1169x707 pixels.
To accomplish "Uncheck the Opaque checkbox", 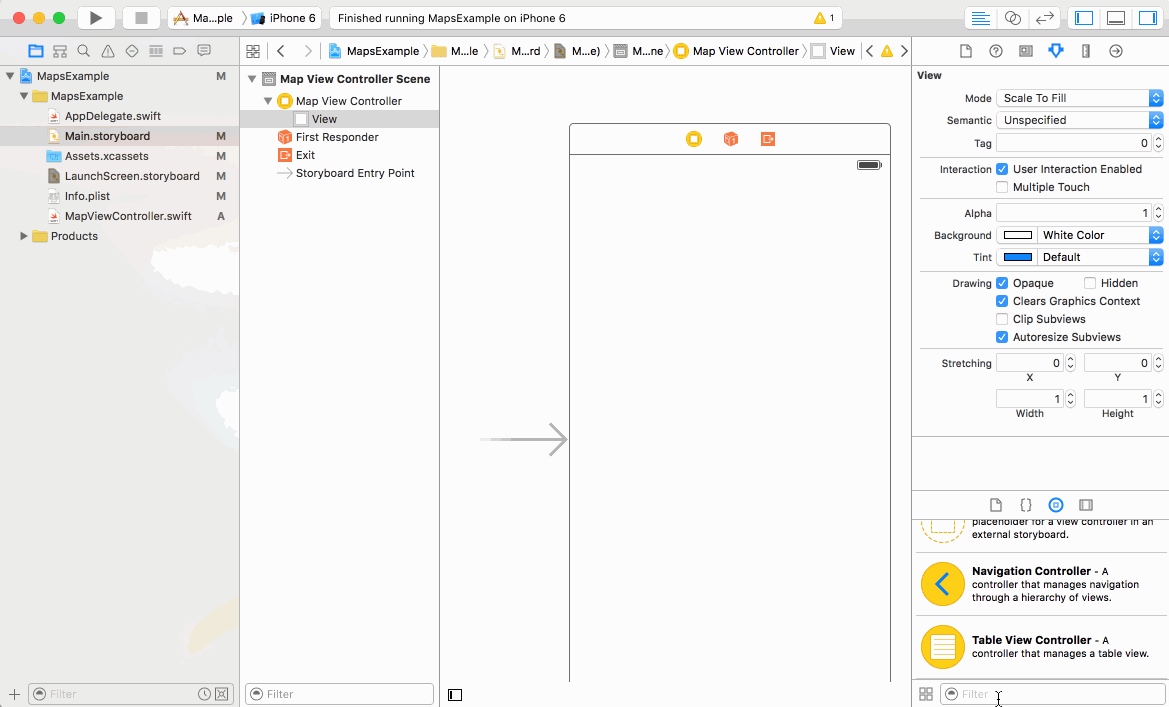I will pyautogui.click(x=1002, y=283).
